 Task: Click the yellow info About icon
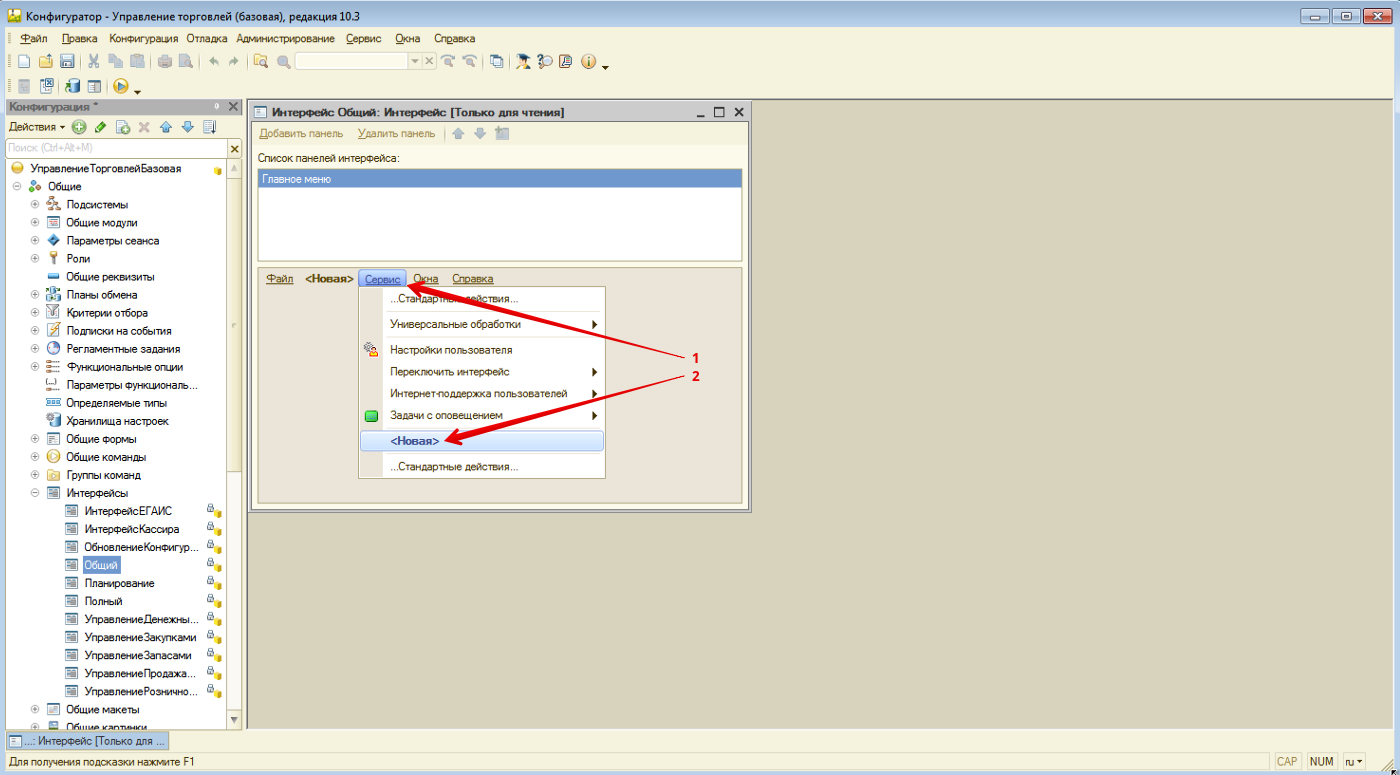[x=588, y=61]
